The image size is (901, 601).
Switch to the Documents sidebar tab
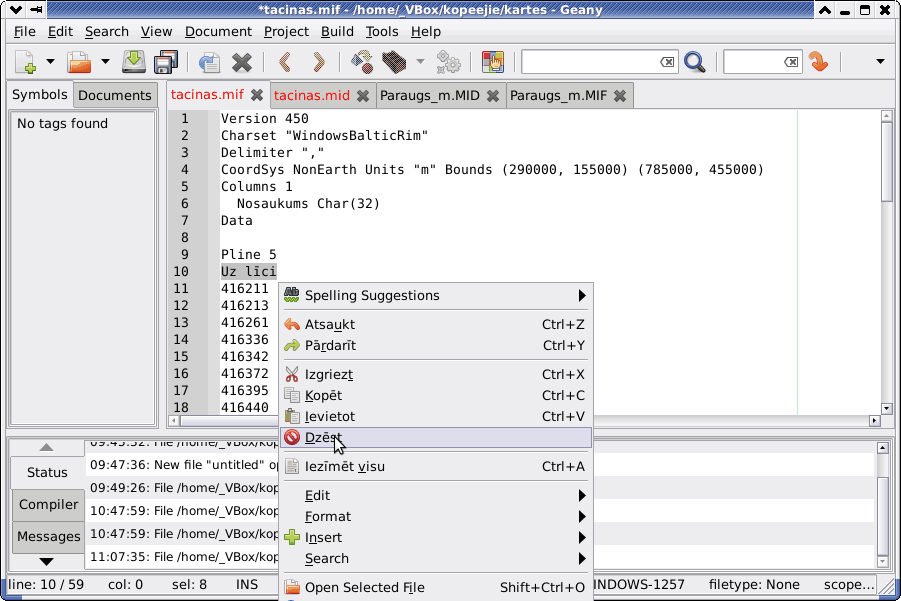[115, 95]
